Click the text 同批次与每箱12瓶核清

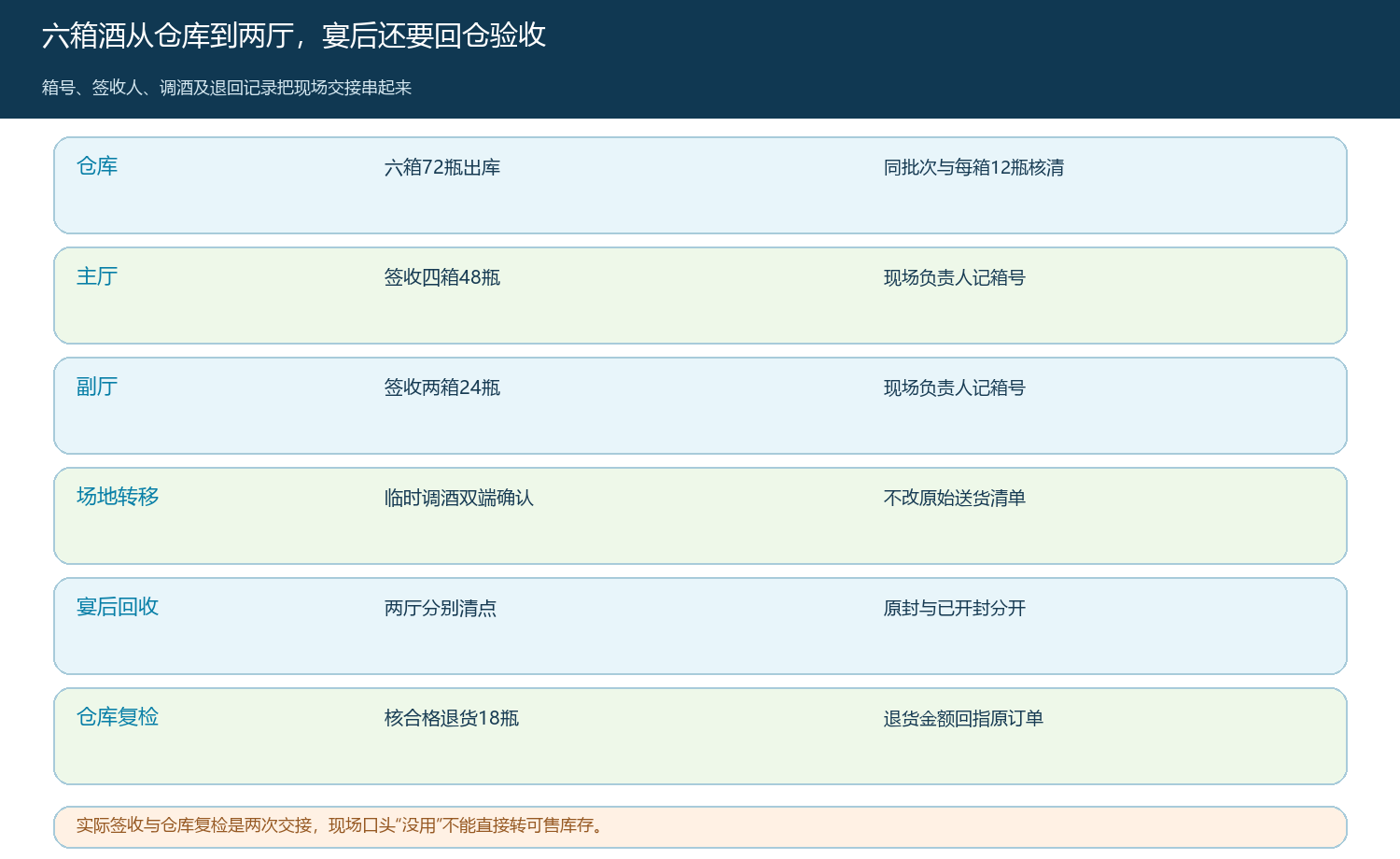973,168
